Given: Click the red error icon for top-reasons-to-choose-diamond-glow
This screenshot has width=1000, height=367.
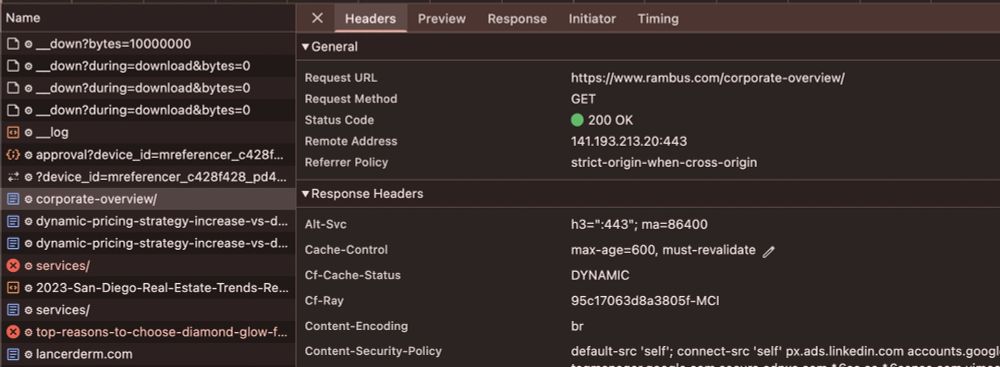Looking at the screenshot, I should click(x=13, y=332).
